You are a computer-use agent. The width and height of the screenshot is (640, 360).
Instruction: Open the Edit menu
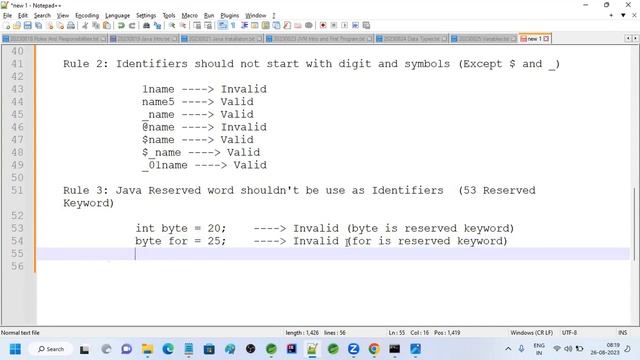23,16
